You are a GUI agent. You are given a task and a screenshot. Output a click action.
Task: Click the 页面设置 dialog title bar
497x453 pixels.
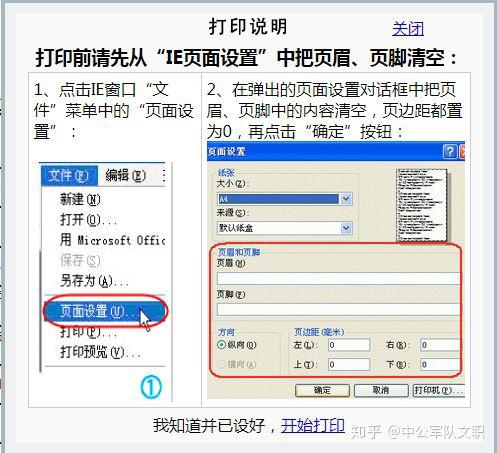(336, 152)
